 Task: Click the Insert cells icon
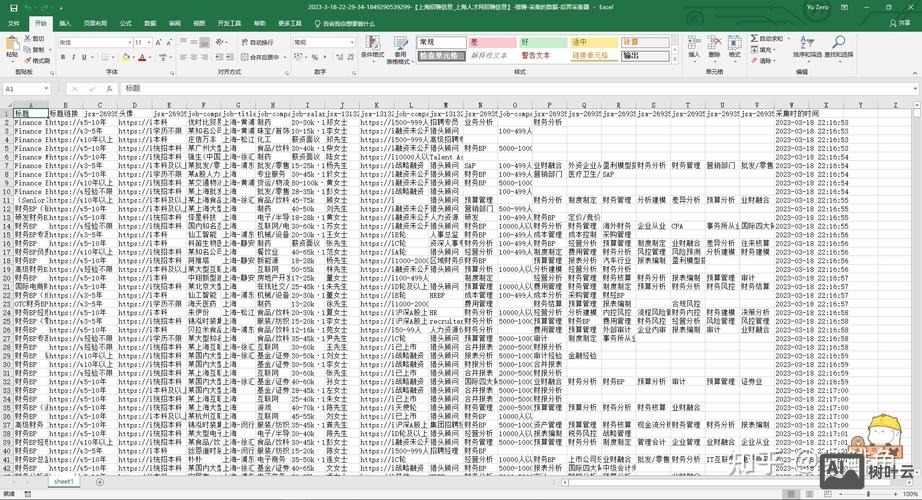694,43
